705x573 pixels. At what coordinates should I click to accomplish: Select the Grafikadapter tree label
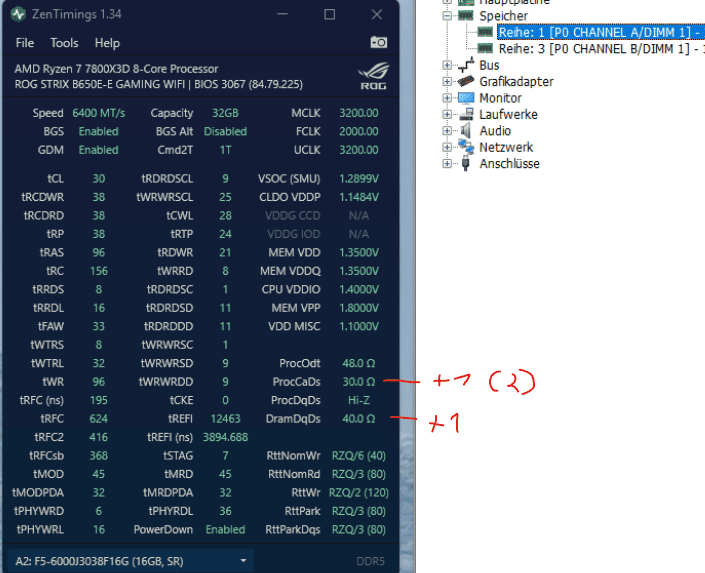pyautogui.click(x=516, y=82)
